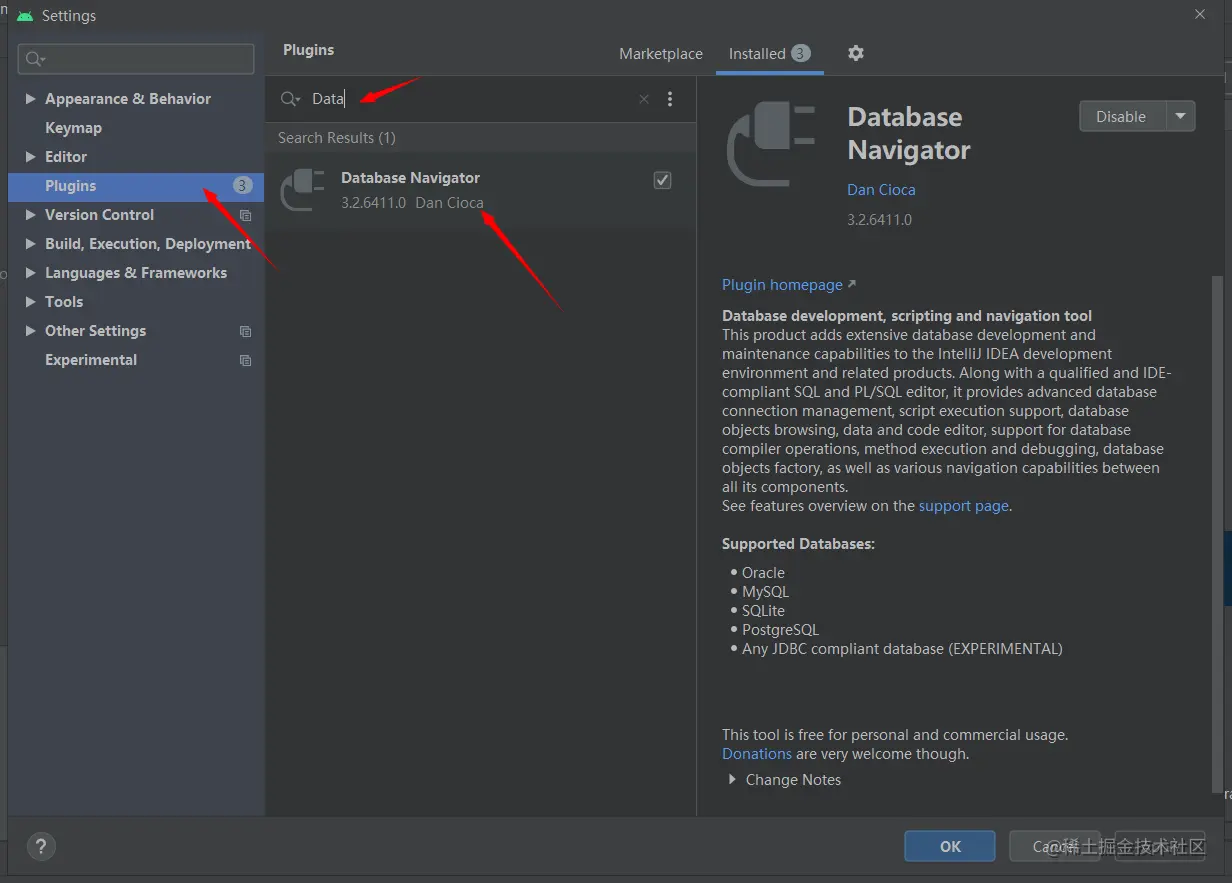This screenshot has width=1232, height=883.
Task: Click the Database Navigator title in details
Action: click(x=909, y=133)
